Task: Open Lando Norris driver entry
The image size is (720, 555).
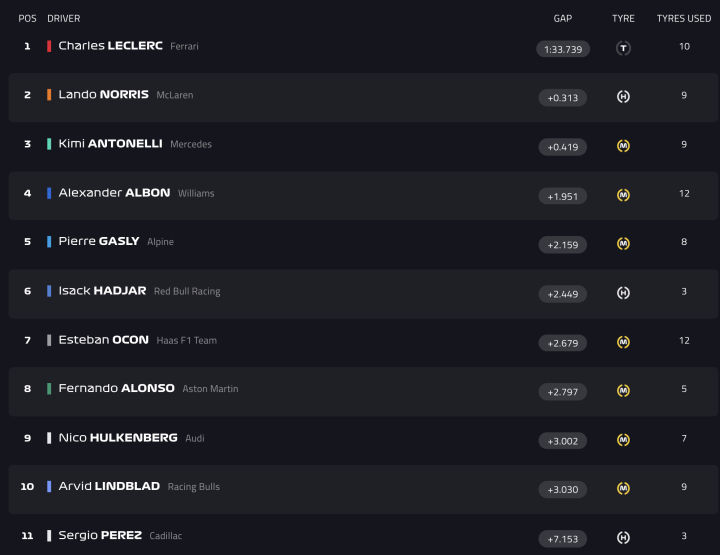Action: (103, 95)
